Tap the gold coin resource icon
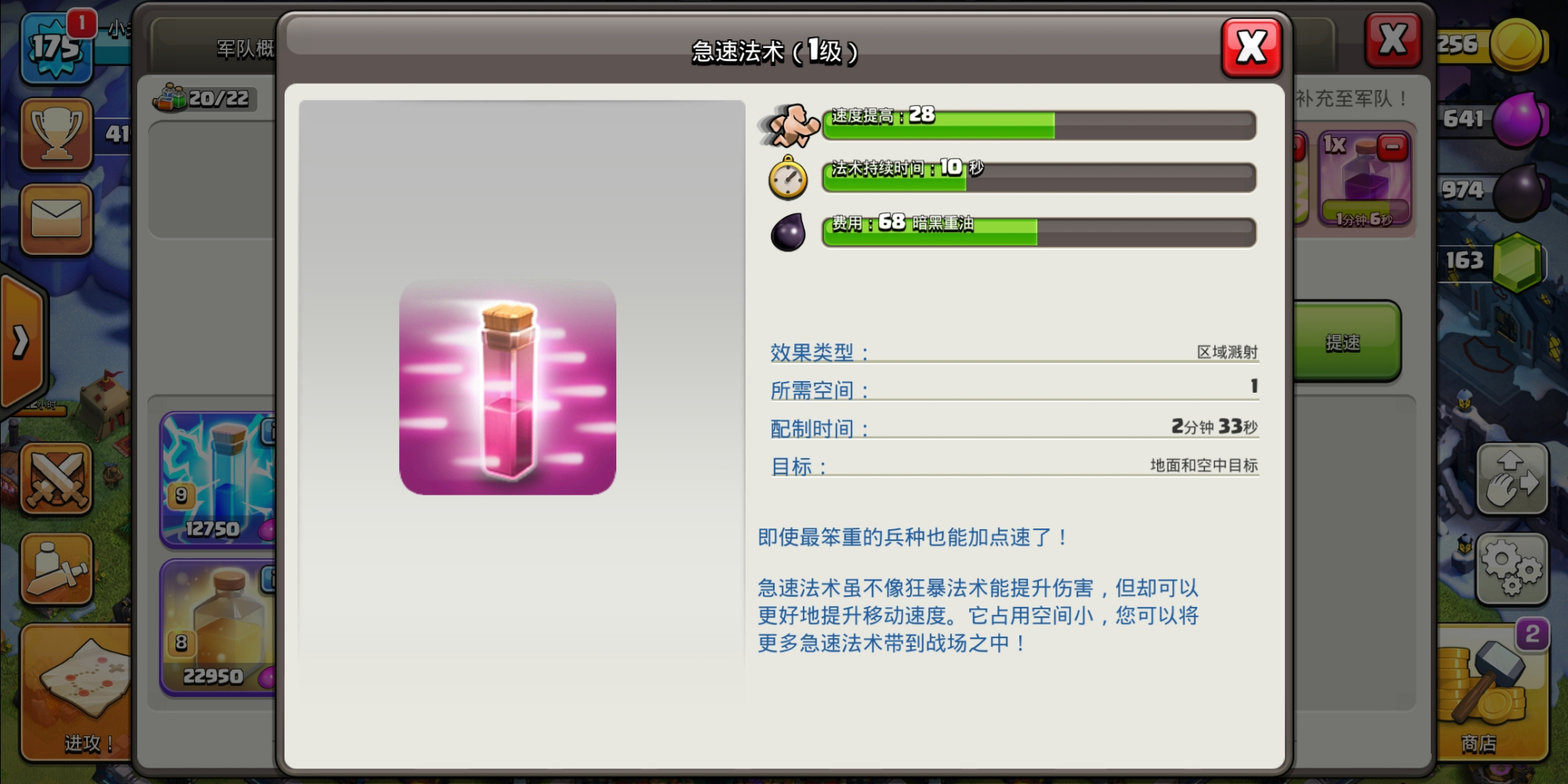The height and width of the screenshot is (784, 1568). coord(1519,45)
